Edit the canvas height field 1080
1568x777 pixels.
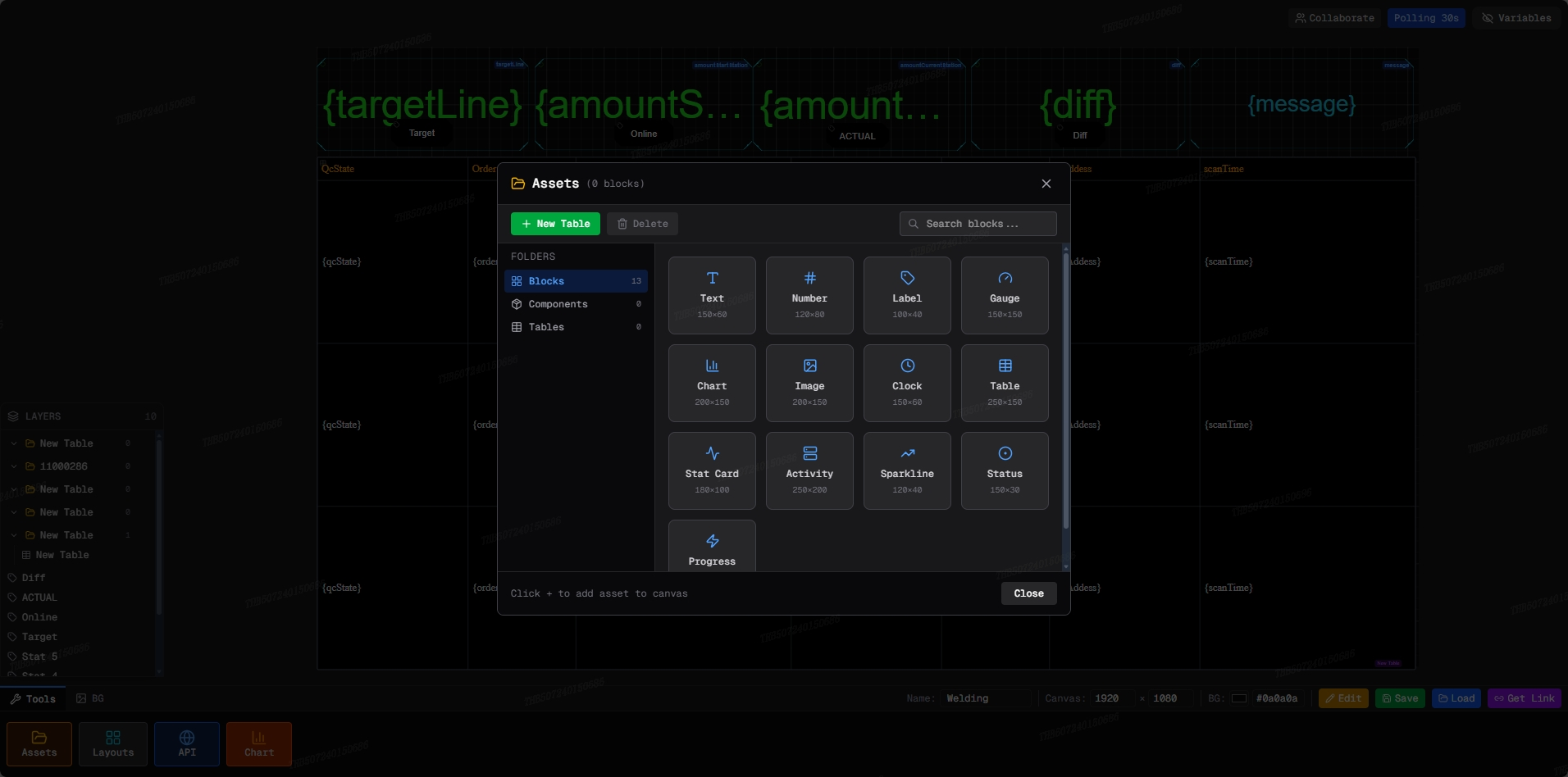tap(1170, 698)
